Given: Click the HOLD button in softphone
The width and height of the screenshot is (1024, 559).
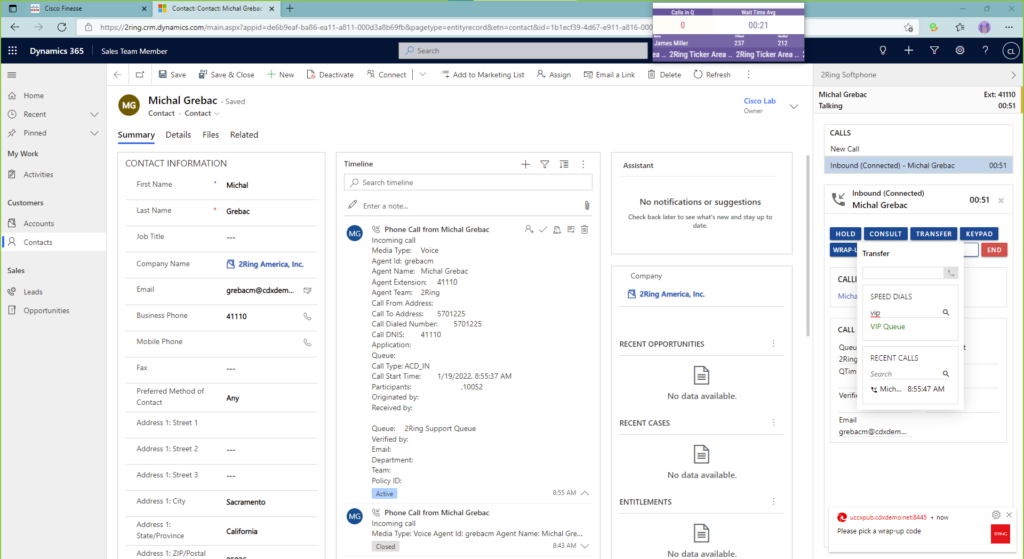Looking at the screenshot, I should (x=845, y=234).
